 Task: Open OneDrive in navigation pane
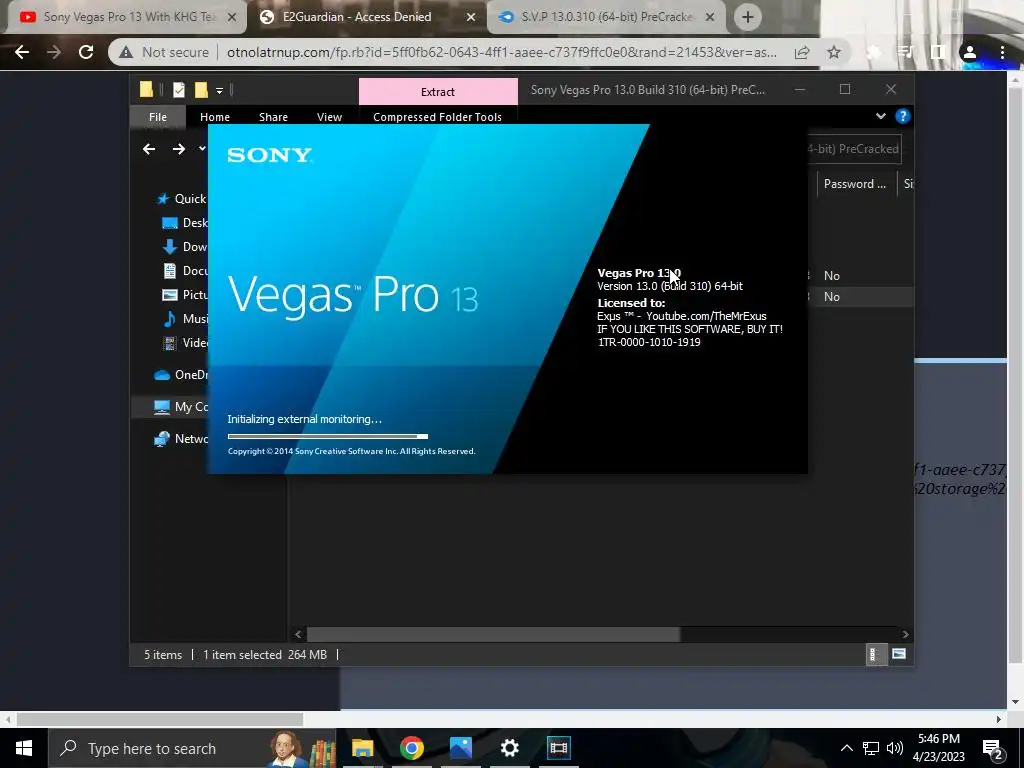click(x=180, y=375)
